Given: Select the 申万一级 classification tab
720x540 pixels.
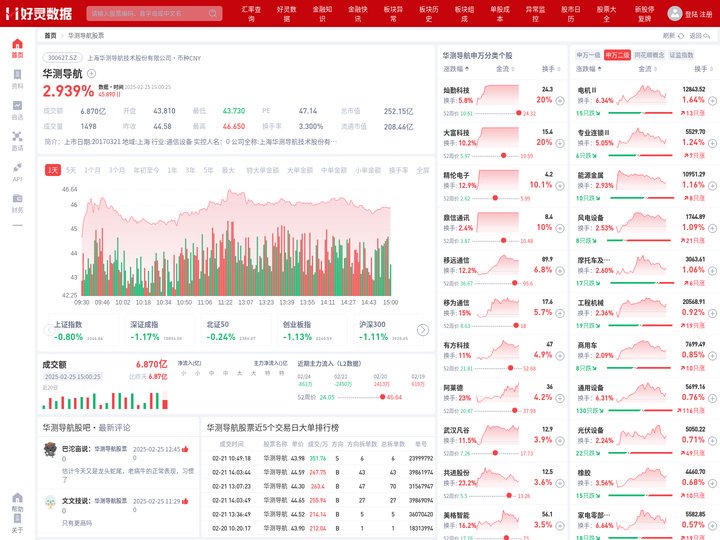Looking at the screenshot, I should click(x=588, y=55).
